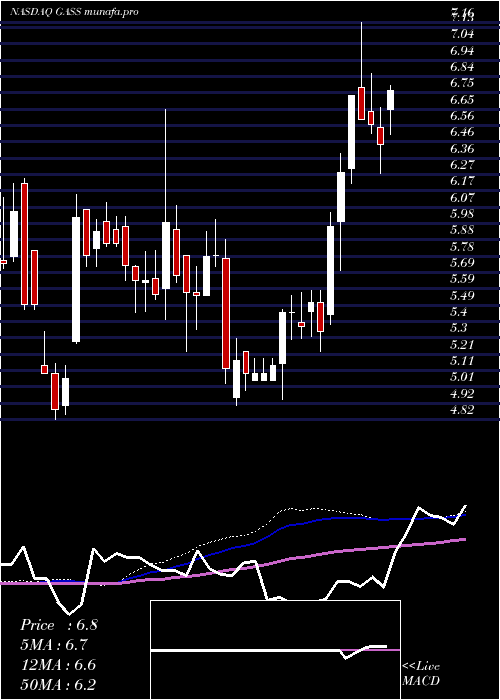500x700 pixels.
Task: Click the 4.82 price axis label
Action: coord(462,410)
